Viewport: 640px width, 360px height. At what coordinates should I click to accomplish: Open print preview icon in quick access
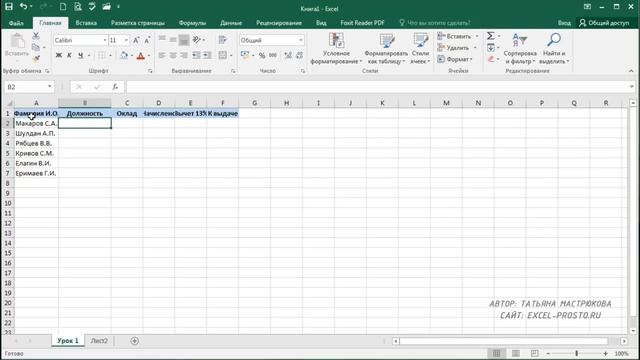tap(78, 7)
